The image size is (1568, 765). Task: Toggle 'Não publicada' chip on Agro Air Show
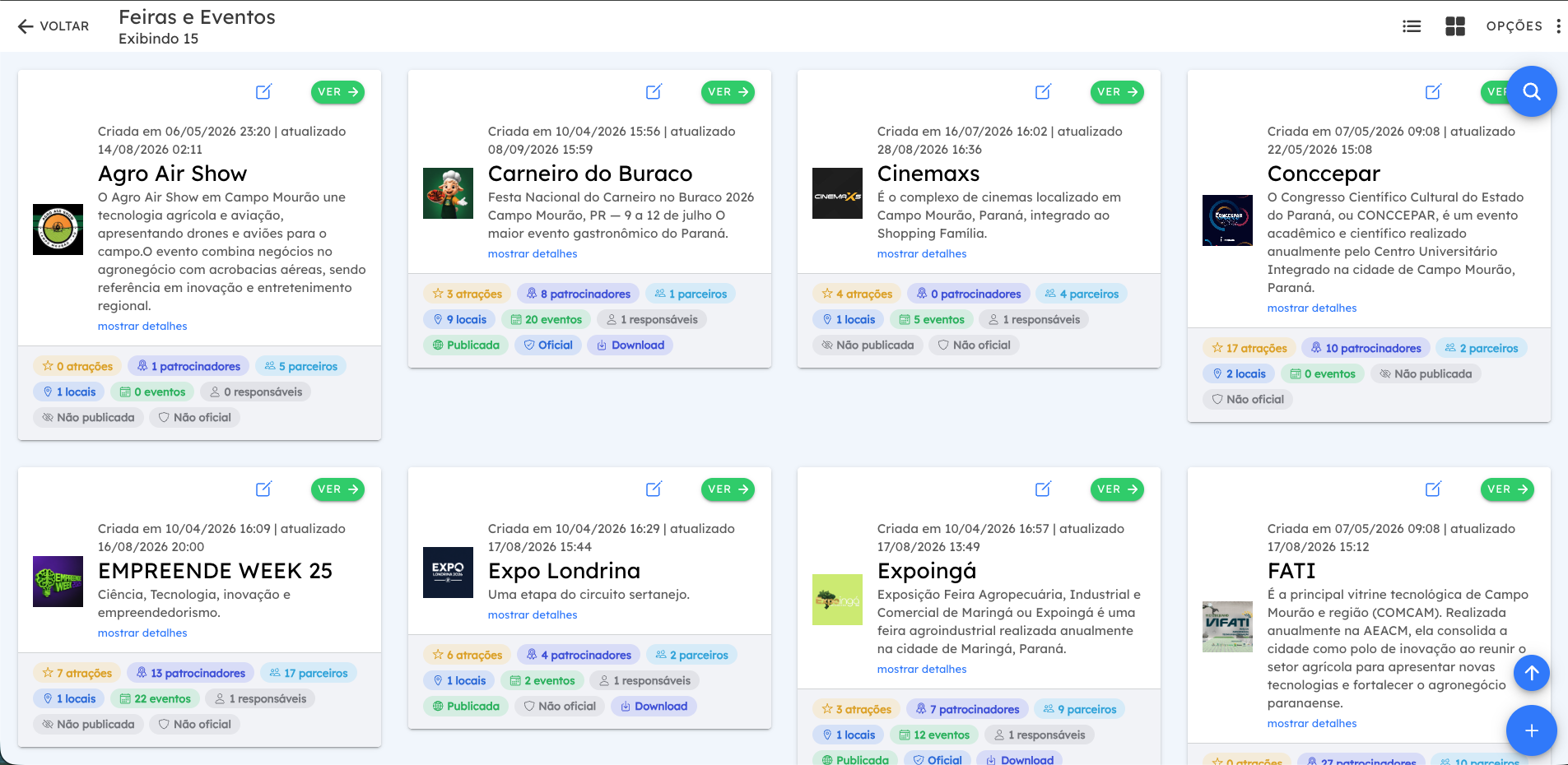coord(88,418)
